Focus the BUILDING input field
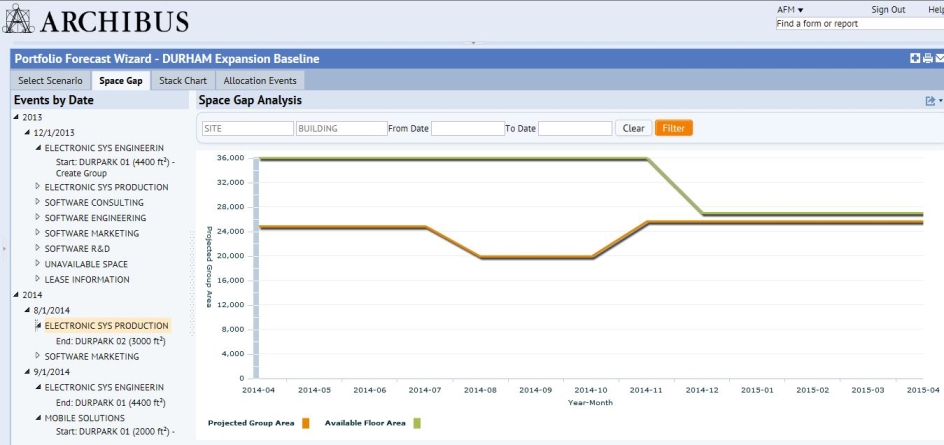 tap(341, 128)
